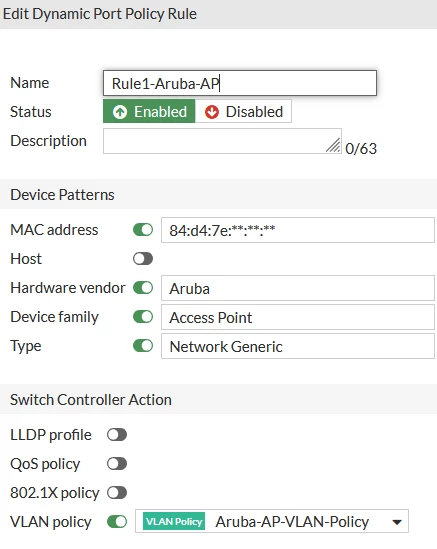Click the VLAN policy label
The width and height of the screenshot is (437, 549).
(x=51, y=522)
